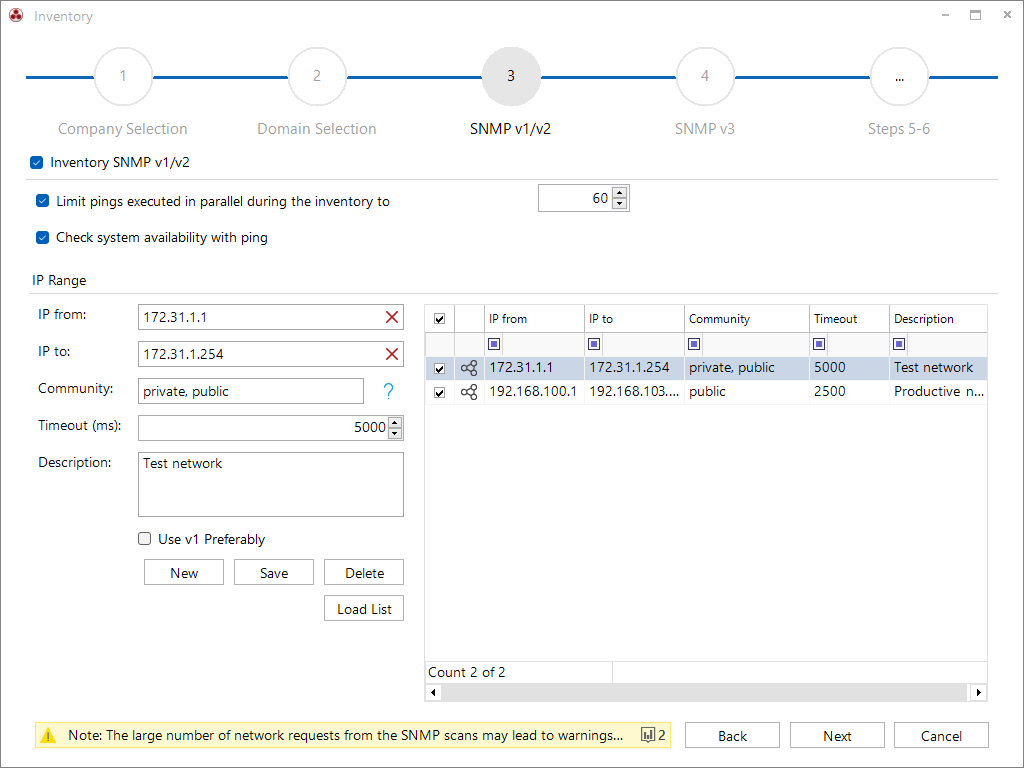Viewport: 1024px width, 768px height.
Task: Select 'private, public' community cell
Action: point(746,368)
